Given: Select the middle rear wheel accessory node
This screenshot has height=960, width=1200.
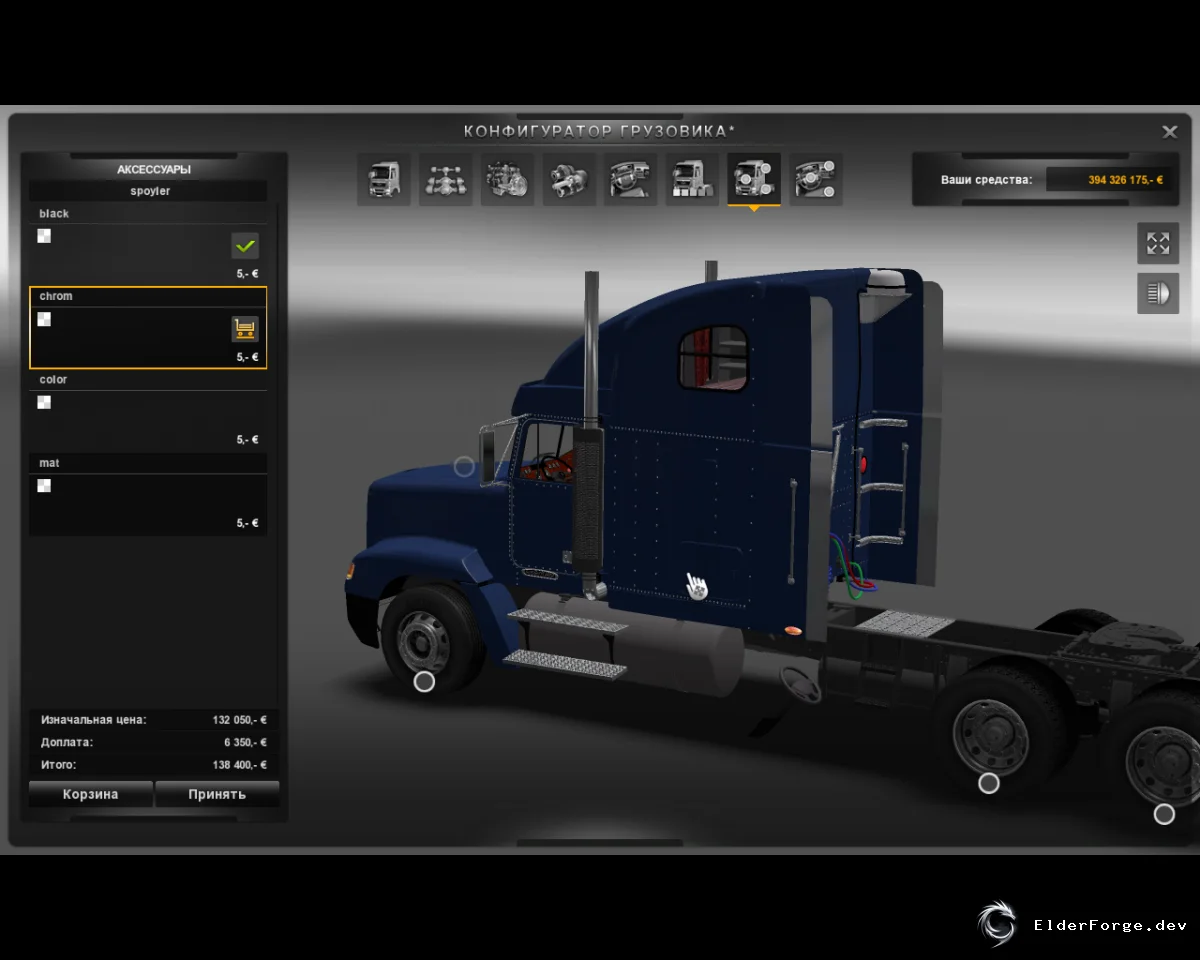Looking at the screenshot, I should pyautogui.click(x=989, y=783).
